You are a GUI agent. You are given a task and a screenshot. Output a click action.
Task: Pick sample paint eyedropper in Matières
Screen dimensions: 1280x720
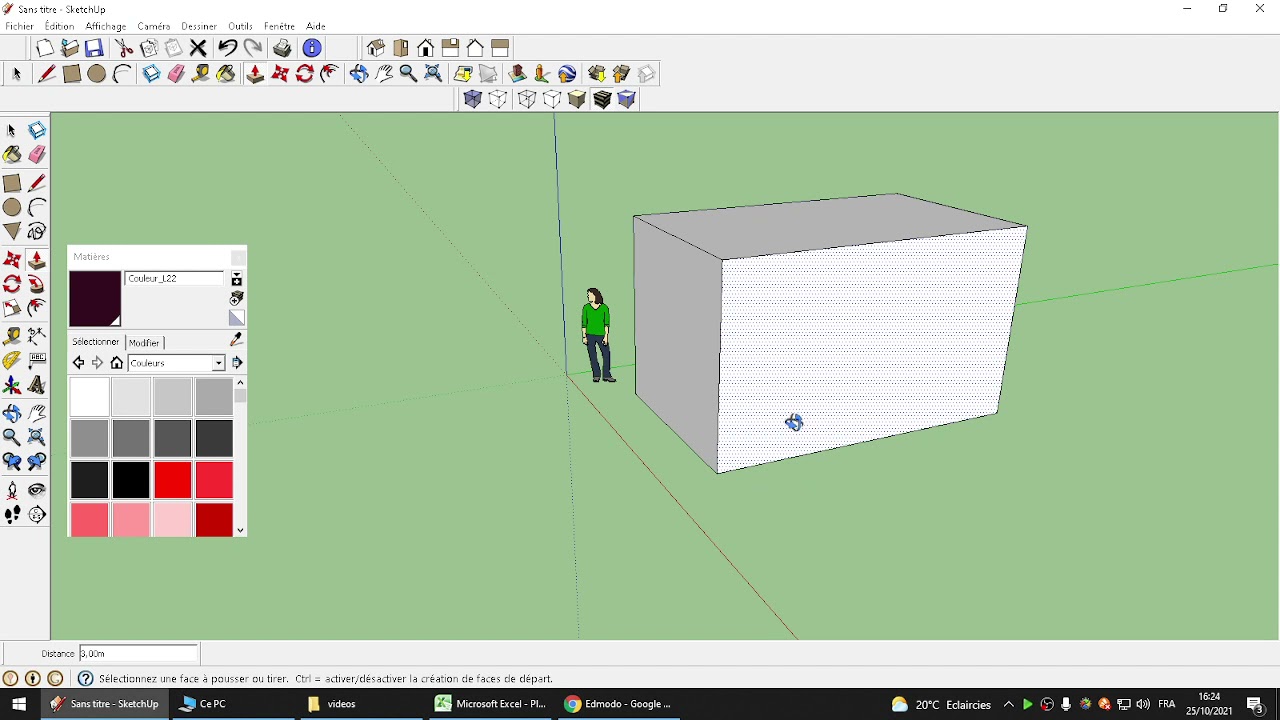[x=236, y=341]
